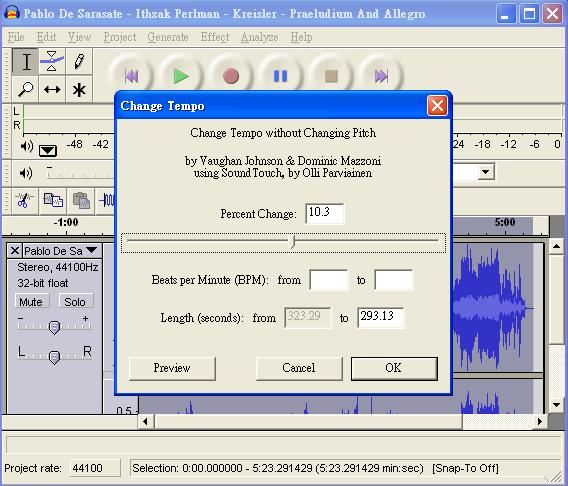Click the blue Pause button
The image size is (568, 486).
tap(280, 76)
